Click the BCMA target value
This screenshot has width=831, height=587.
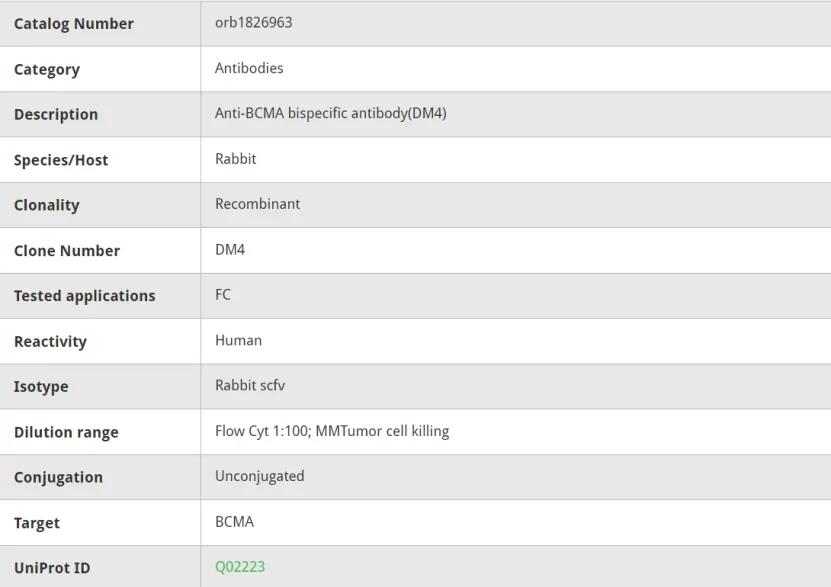[x=234, y=522]
